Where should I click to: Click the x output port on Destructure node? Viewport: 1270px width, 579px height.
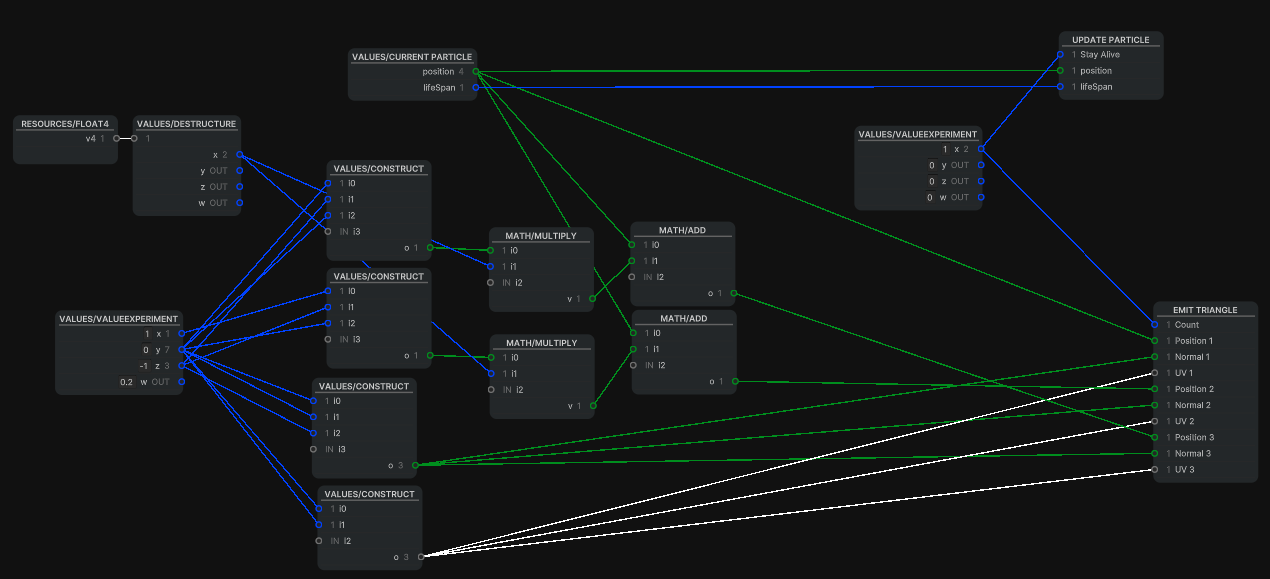pyautogui.click(x=239, y=155)
